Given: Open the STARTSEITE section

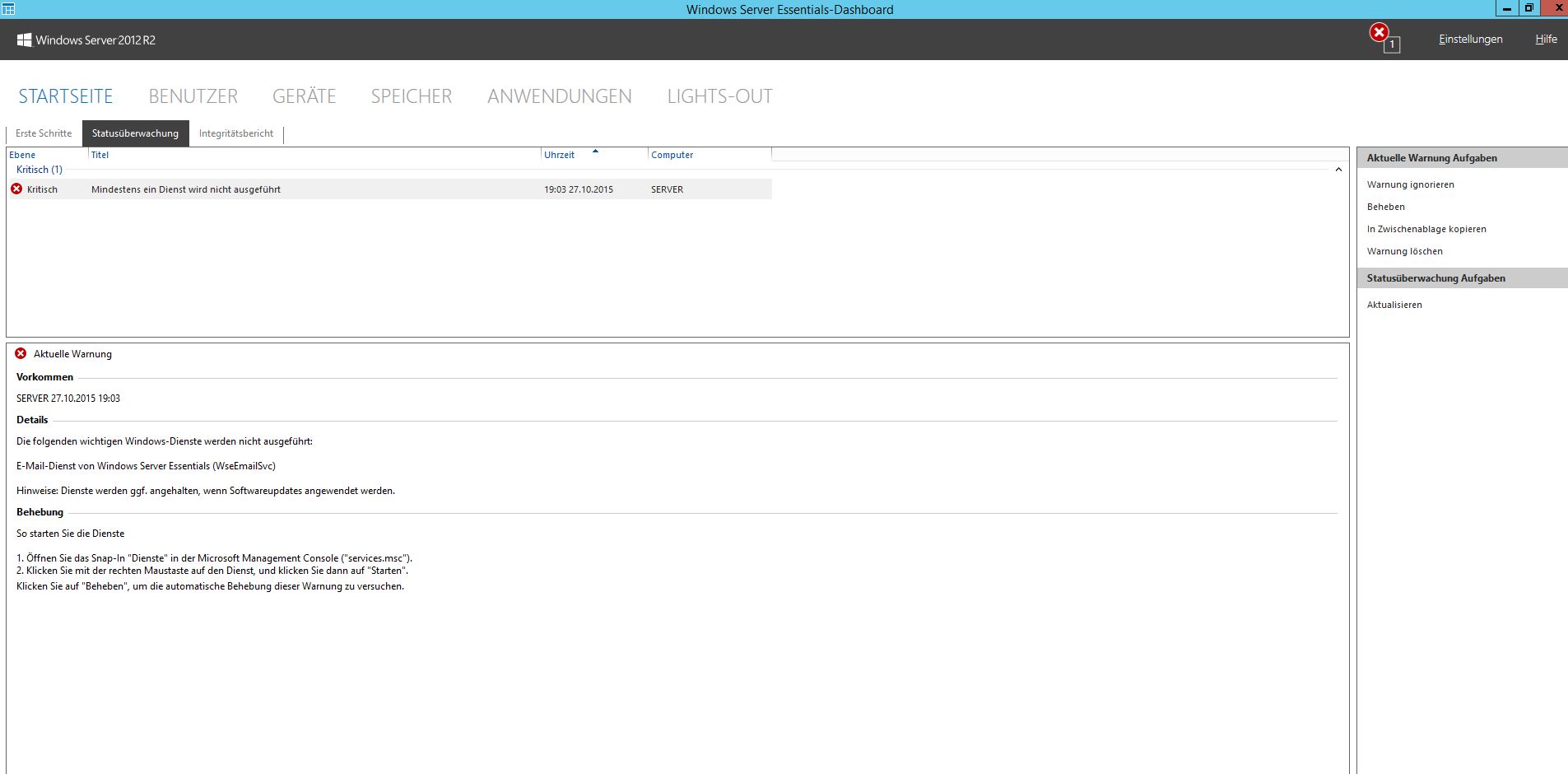Looking at the screenshot, I should coord(66,96).
